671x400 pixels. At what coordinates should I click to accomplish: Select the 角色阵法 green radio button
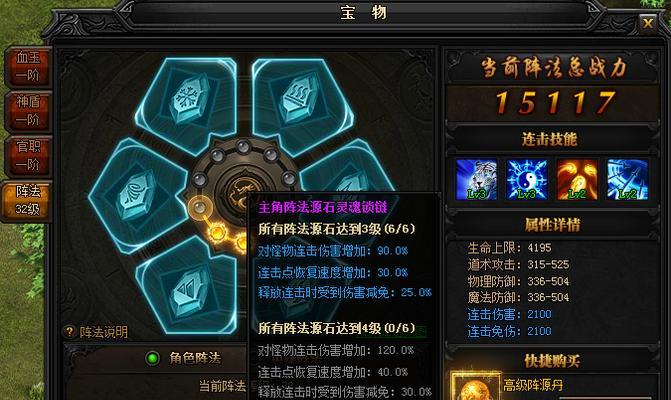[152, 358]
